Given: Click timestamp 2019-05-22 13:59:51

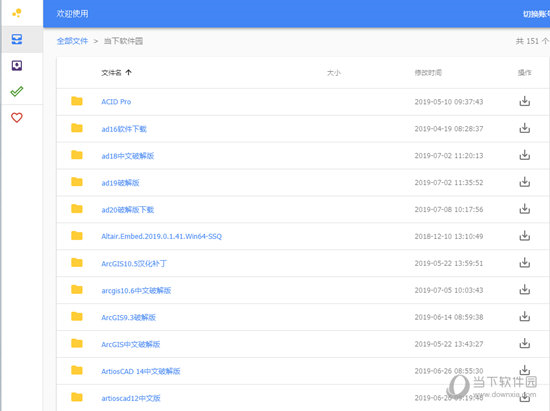Looking at the screenshot, I should pyautogui.click(x=449, y=263).
